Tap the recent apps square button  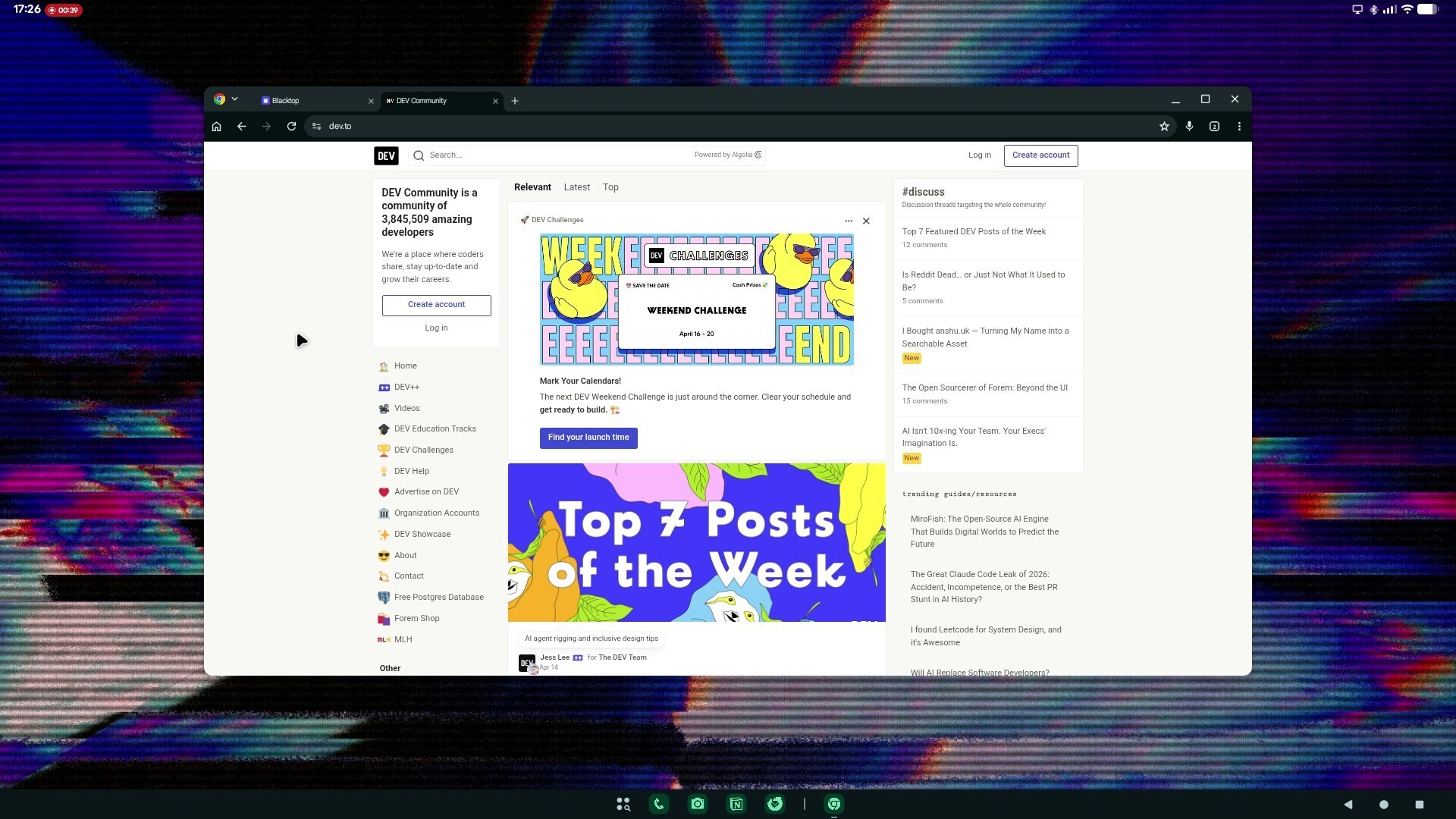(x=1420, y=805)
